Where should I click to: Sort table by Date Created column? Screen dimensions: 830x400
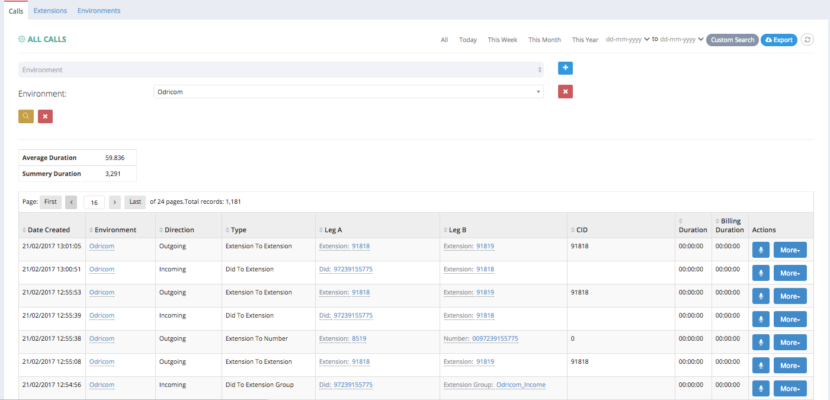click(45, 230)
